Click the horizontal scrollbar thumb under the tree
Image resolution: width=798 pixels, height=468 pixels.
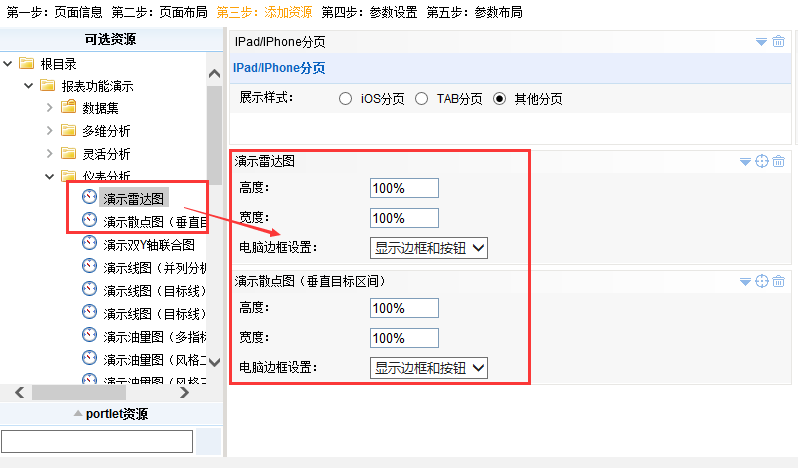(x=79, y=392)
